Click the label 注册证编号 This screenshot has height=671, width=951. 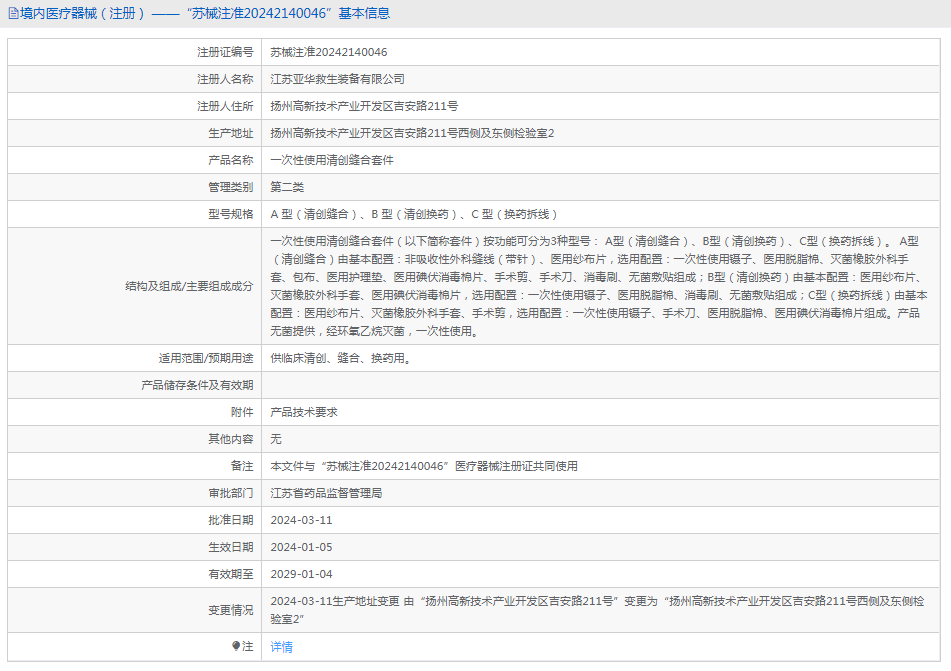tap(225, 52)
